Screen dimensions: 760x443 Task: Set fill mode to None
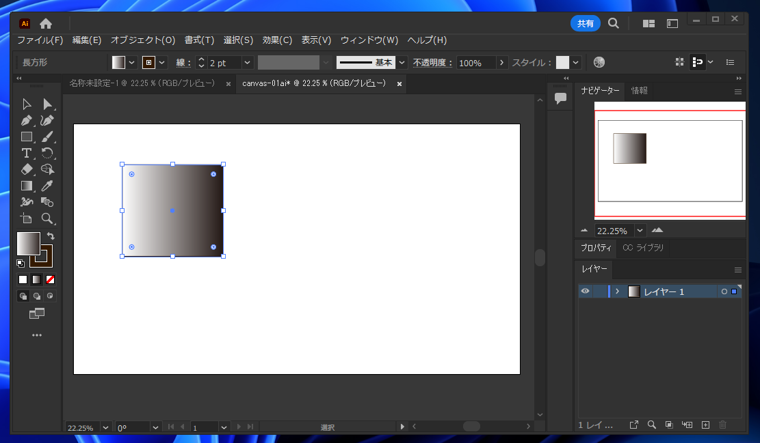point(50,280)
